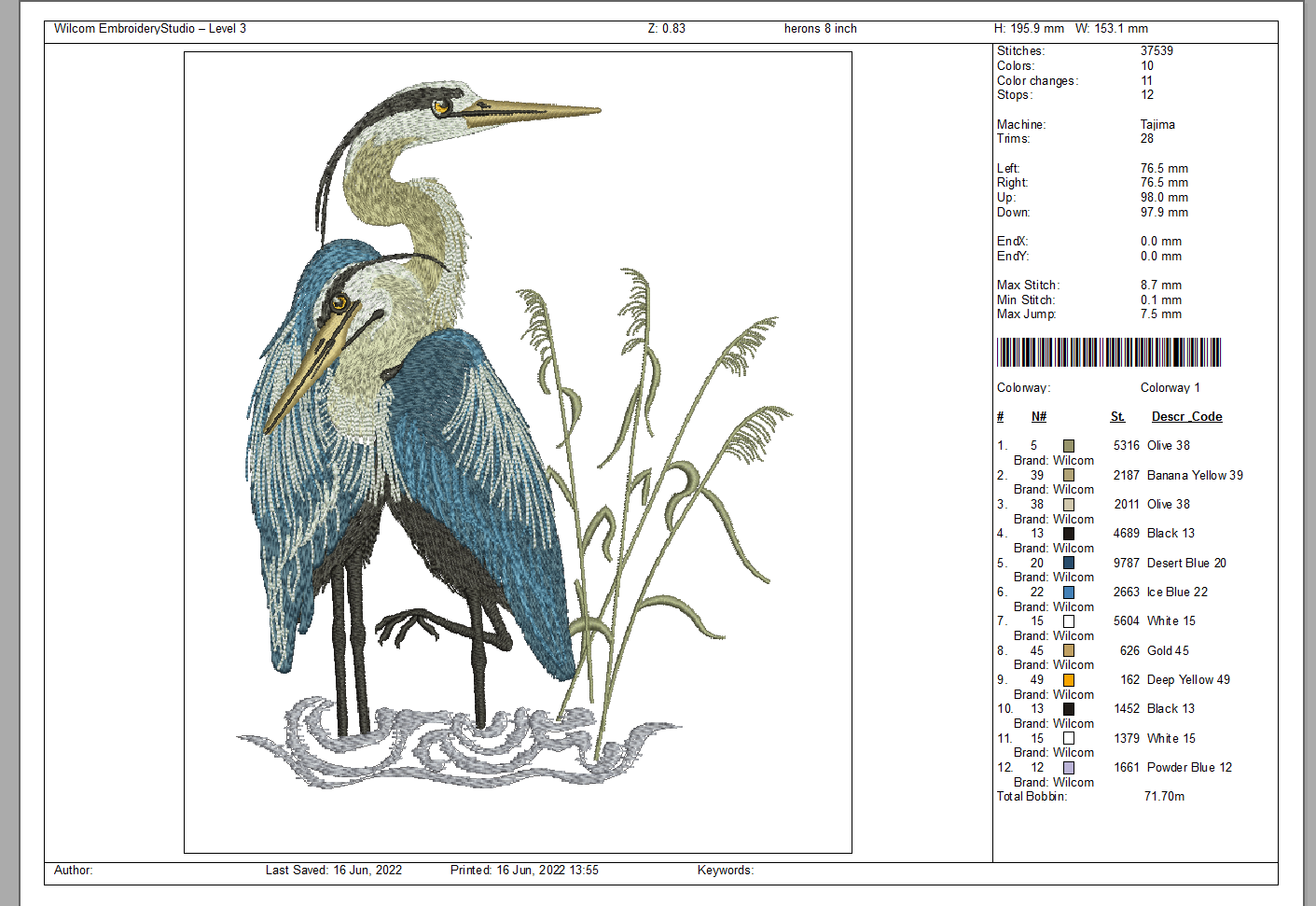The height and width of the screenshot is (906, 1316).
Task: Click the stitch count '5316' in row 1
Action: [1127, 446]
